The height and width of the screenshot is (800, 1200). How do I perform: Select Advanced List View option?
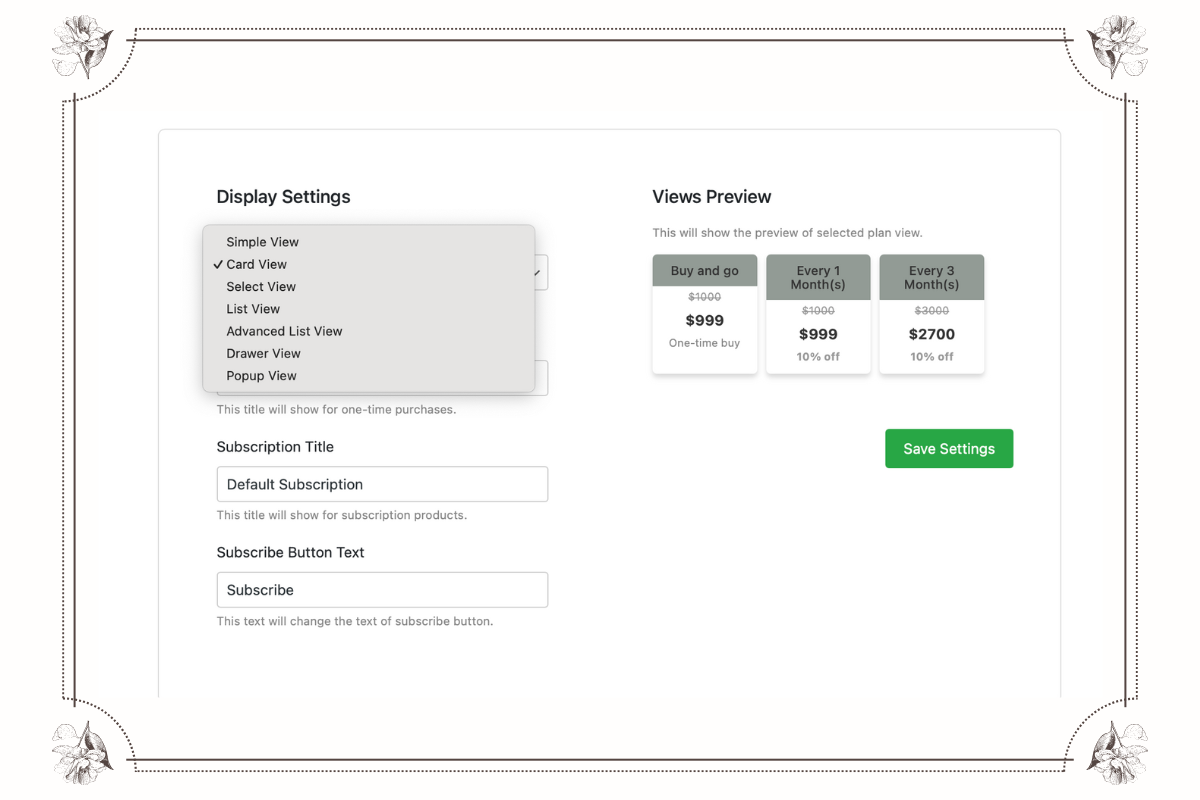(x=284, y=331)
